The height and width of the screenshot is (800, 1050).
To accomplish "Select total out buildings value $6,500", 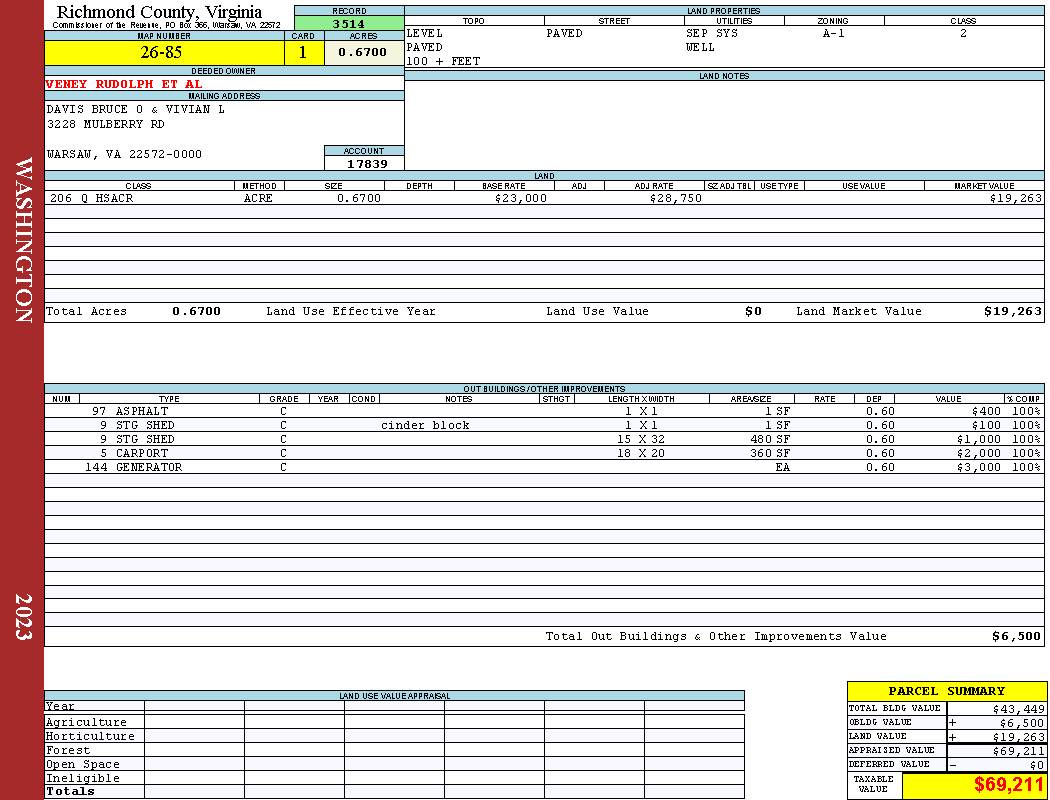I will (1017, 636).
